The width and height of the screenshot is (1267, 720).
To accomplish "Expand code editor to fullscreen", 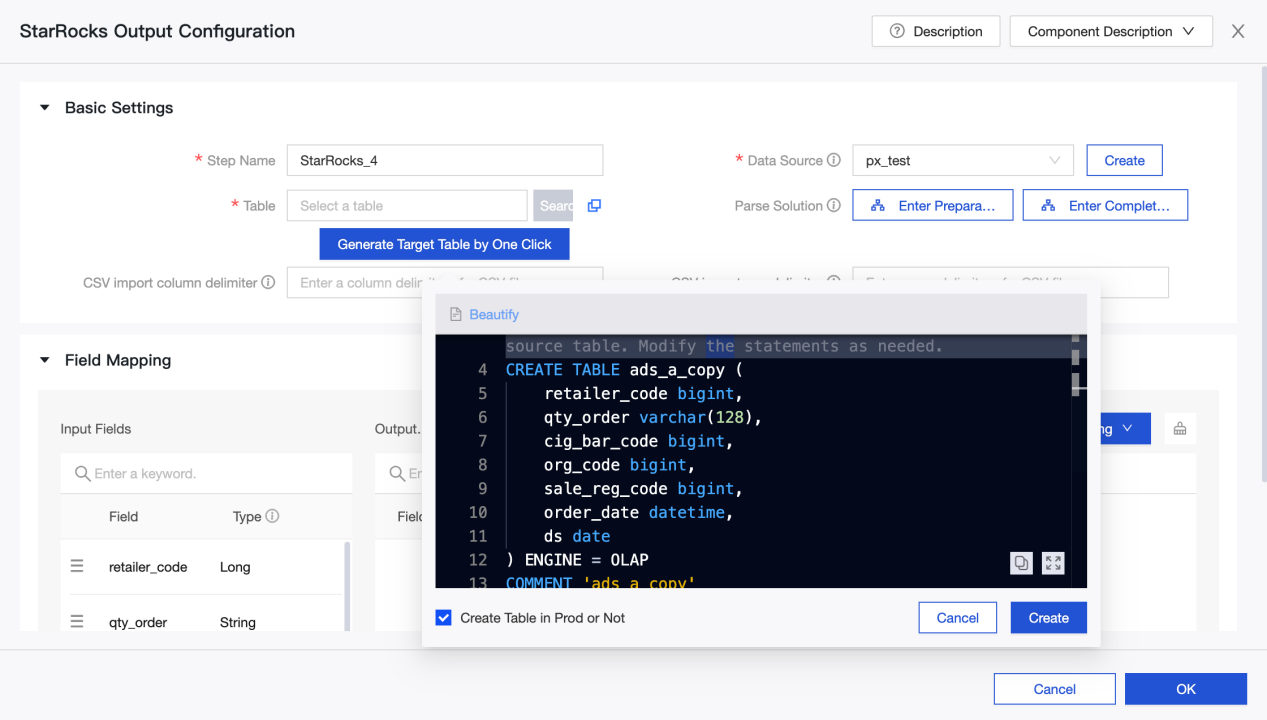I will [x=1053, y=563].
